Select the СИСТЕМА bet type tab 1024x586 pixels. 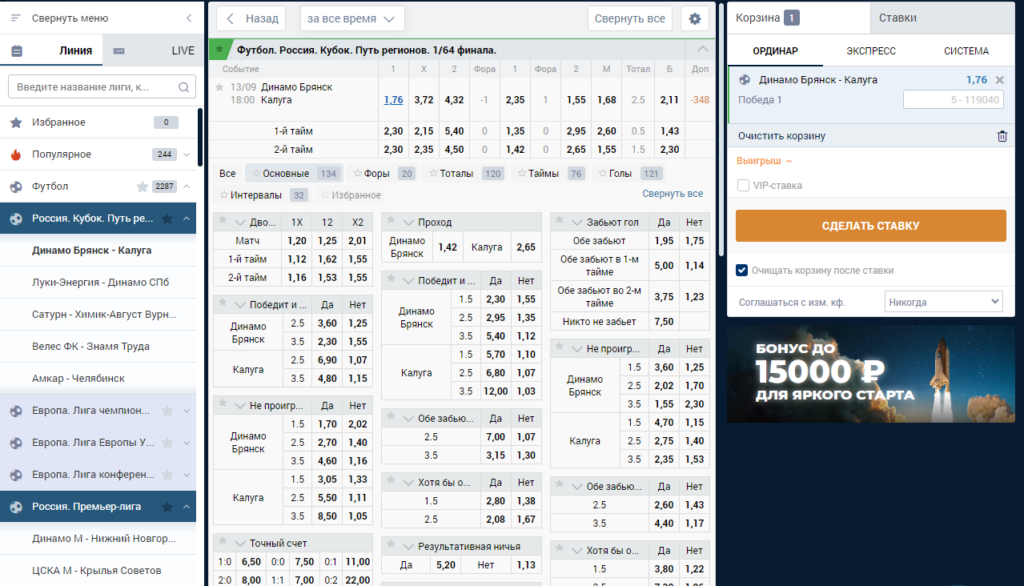(x=966, y=50)
